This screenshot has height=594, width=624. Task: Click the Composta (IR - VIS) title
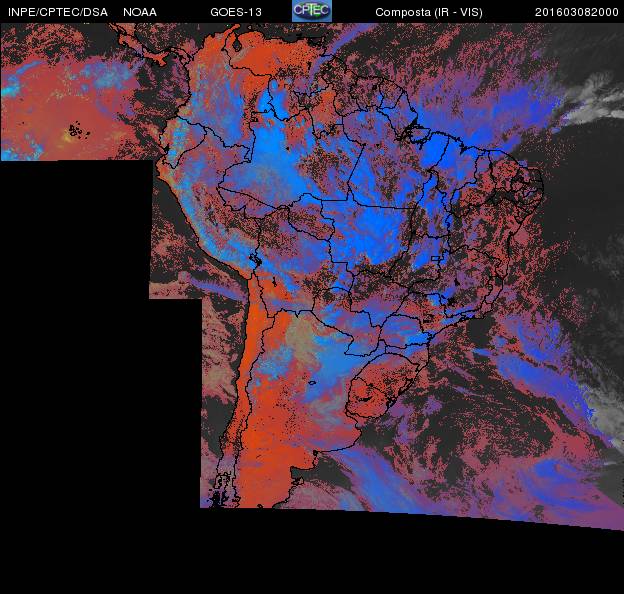pyautogui.click(x=429, y=13)
